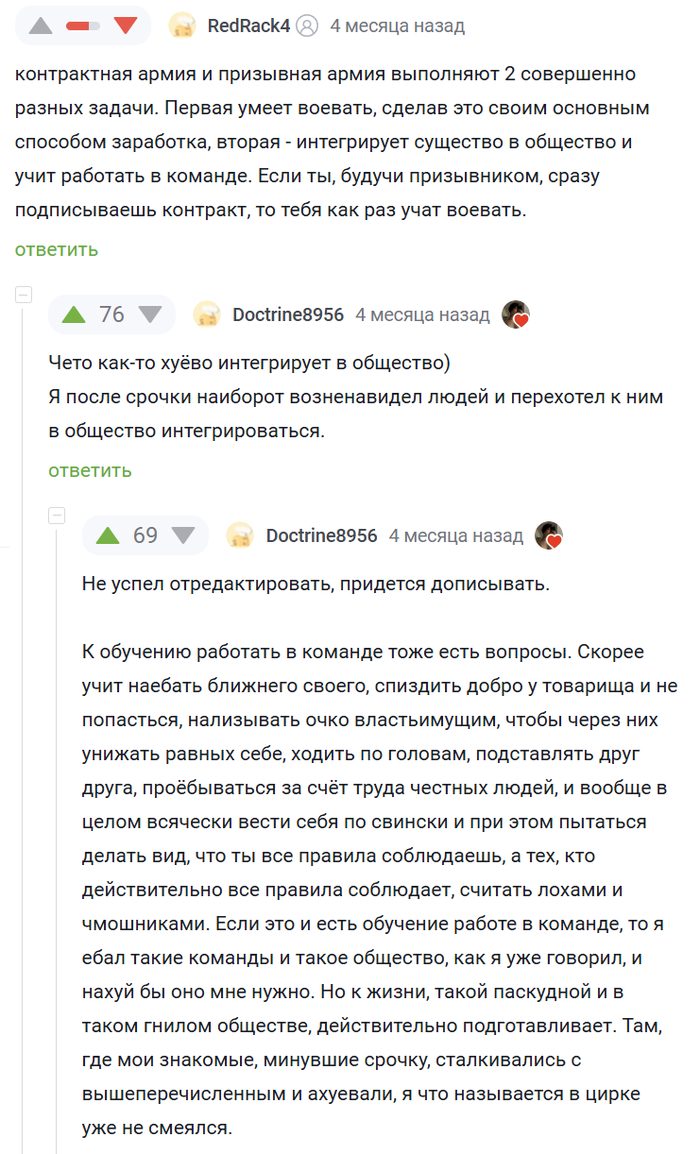Reply to the comment with score 76
Screen dimensions: 700x1154
[90, 470]
